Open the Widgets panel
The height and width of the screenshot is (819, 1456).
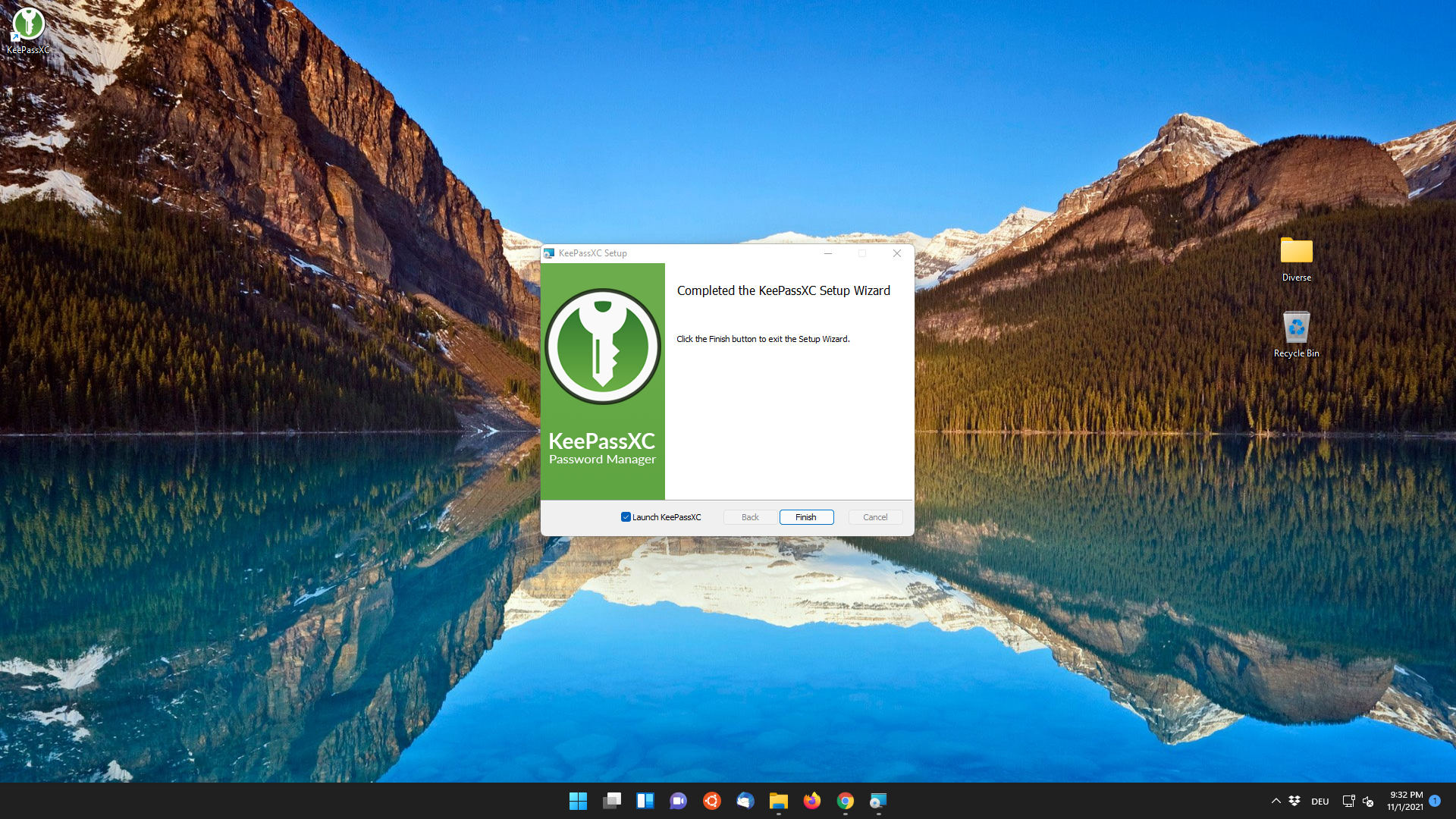click(645, 801)
